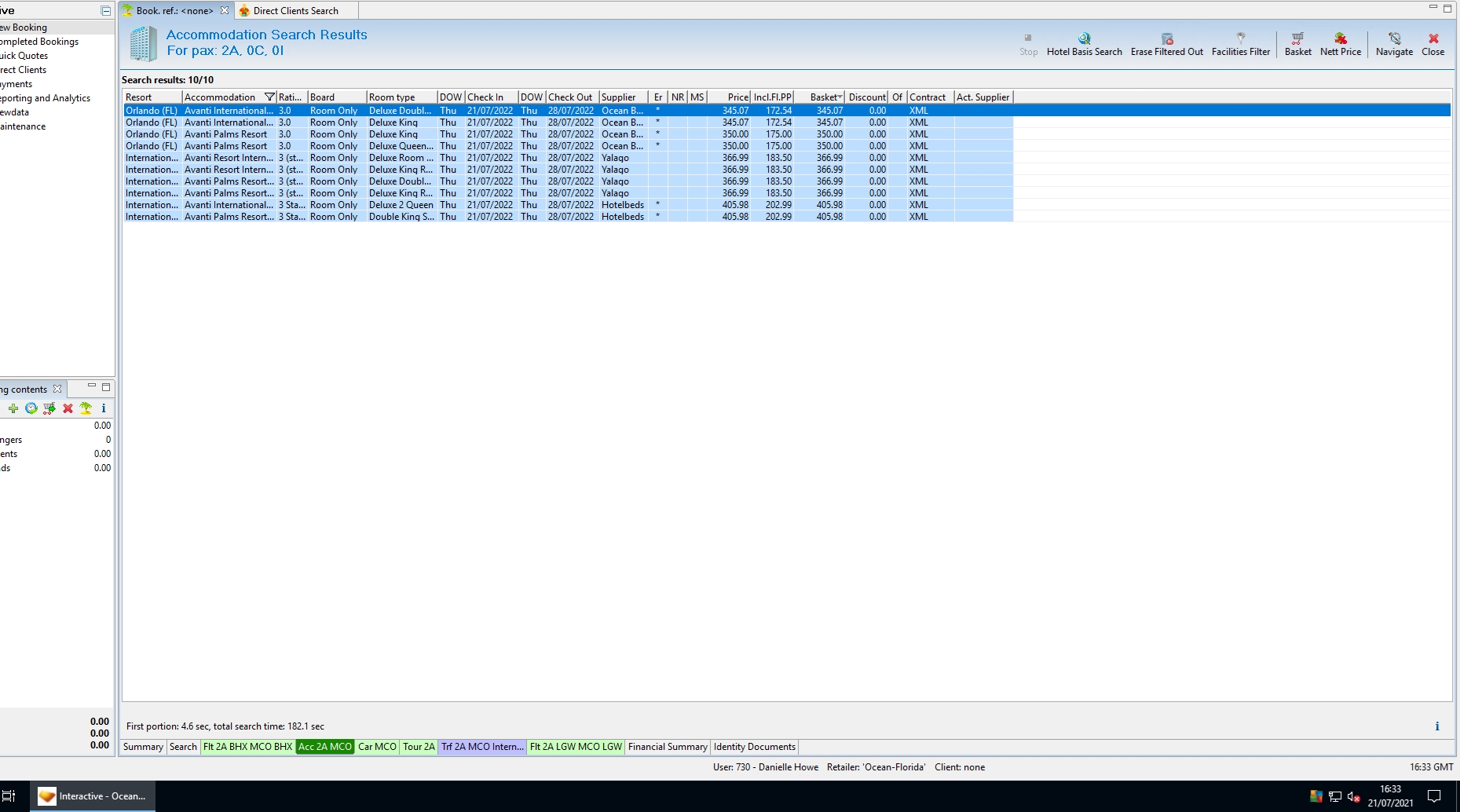Open Completed Bookings in left navigation
This screenshot has height=812, width=1460.
[39, 42]
